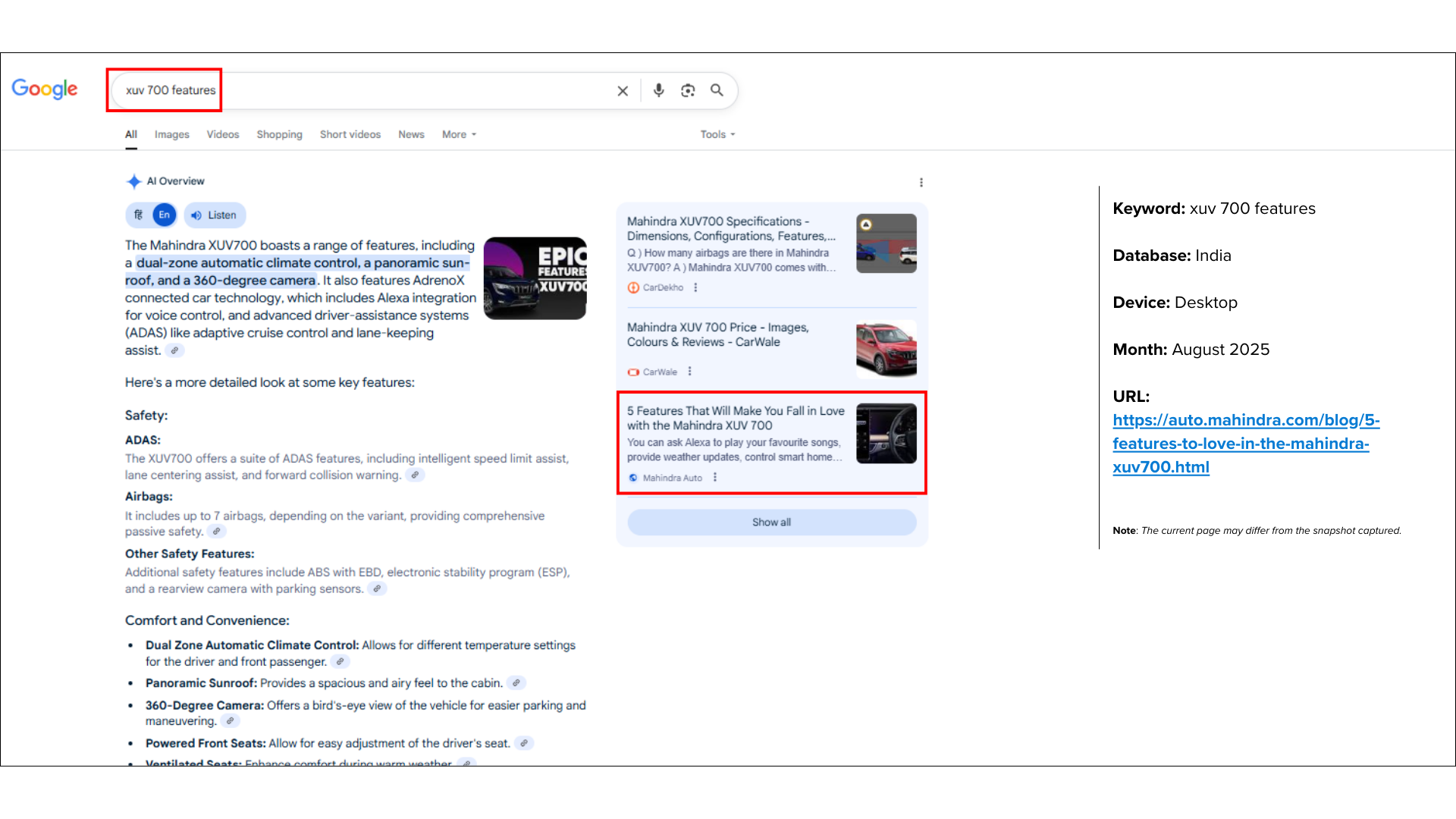Image resolution: width=1456 pixels, height=819 pixels.
Task: Click link icon beside Panoramic Sunroof text
Action: click(x=516, y=683)
